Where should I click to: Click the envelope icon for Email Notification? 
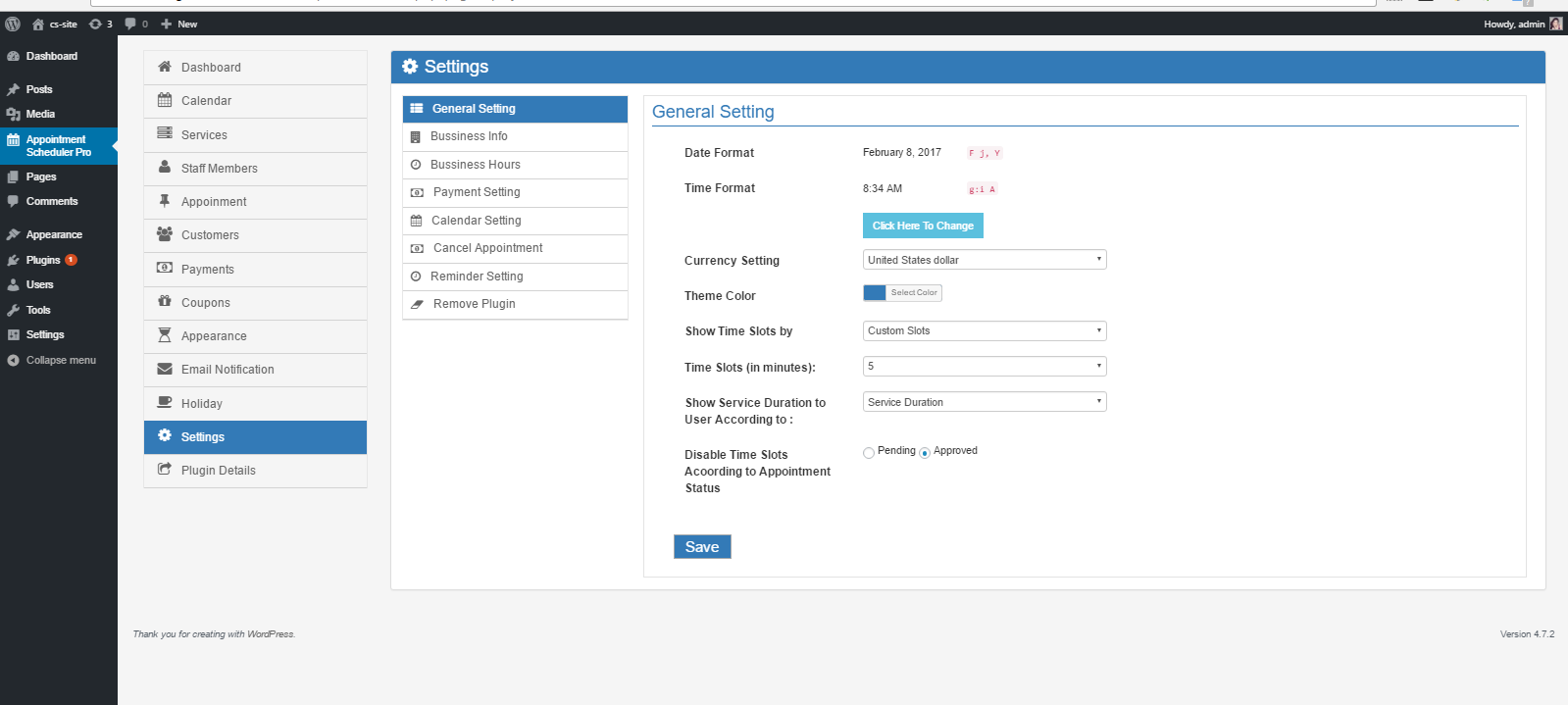coord(165,370)
